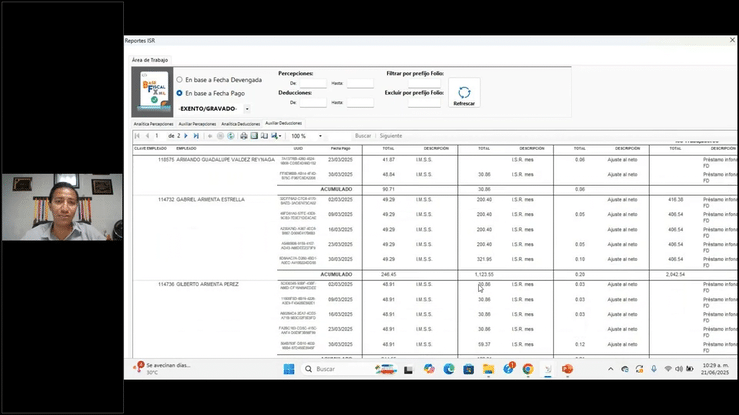Image resolution: width=739 pixels, height=415 pixels.
Task: Open the export report dropdown
Action: 276,136
